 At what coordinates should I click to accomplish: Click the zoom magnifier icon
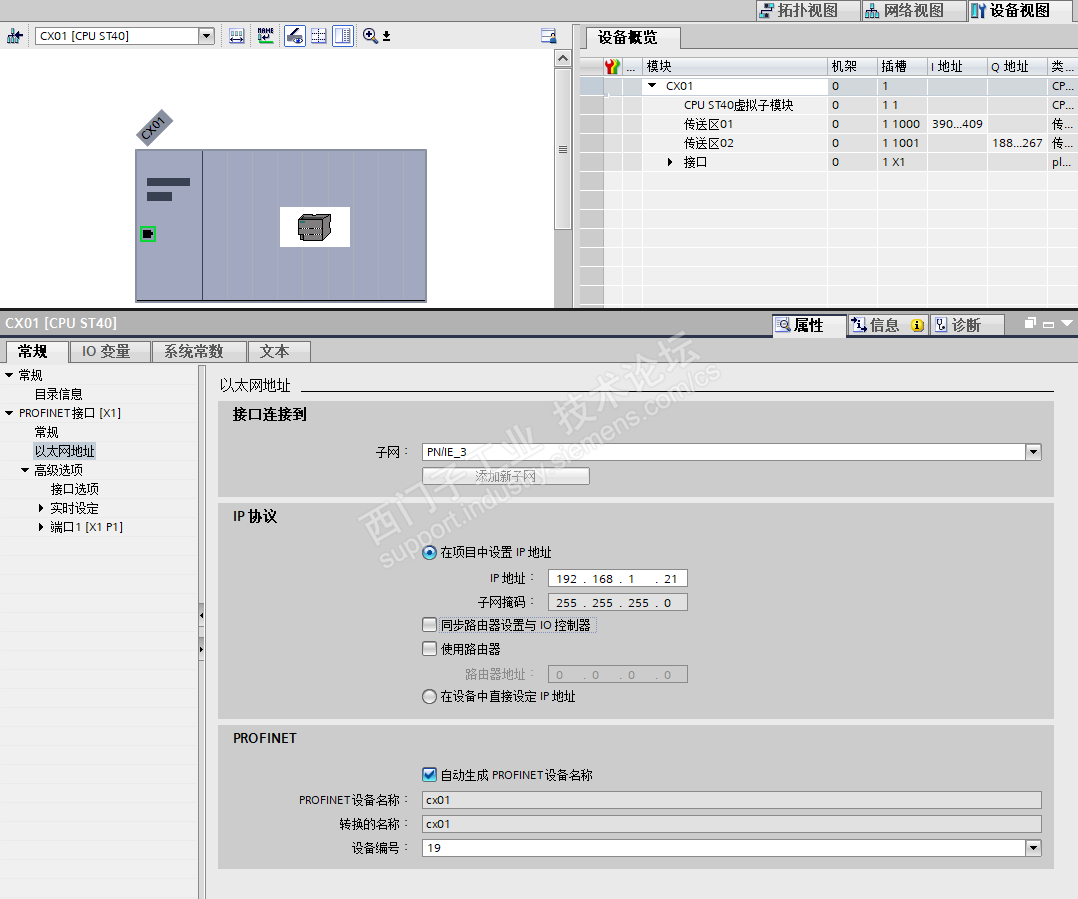[x=370, y=36]
